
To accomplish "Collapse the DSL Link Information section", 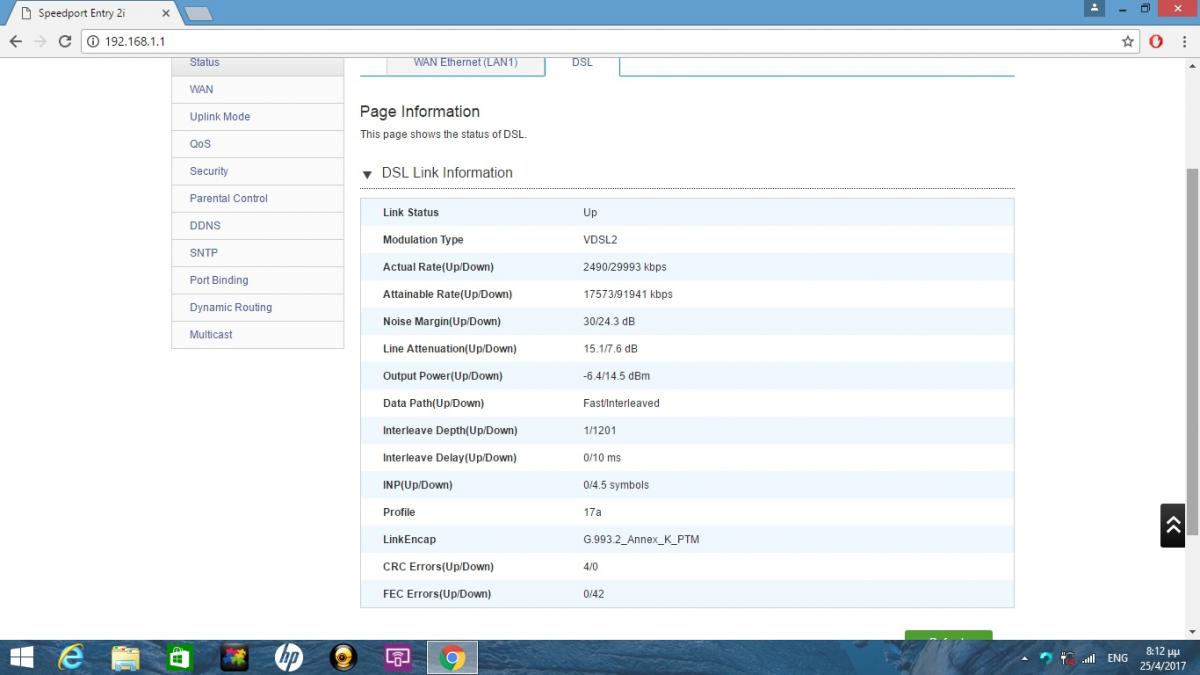I will tap(367, 174).
